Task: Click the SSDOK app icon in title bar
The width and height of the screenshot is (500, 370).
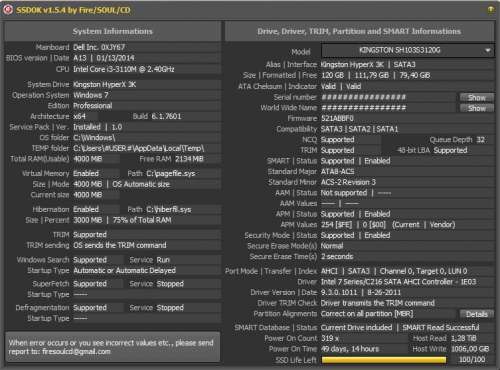Action: pyautogui.click(x=8, y=10)
